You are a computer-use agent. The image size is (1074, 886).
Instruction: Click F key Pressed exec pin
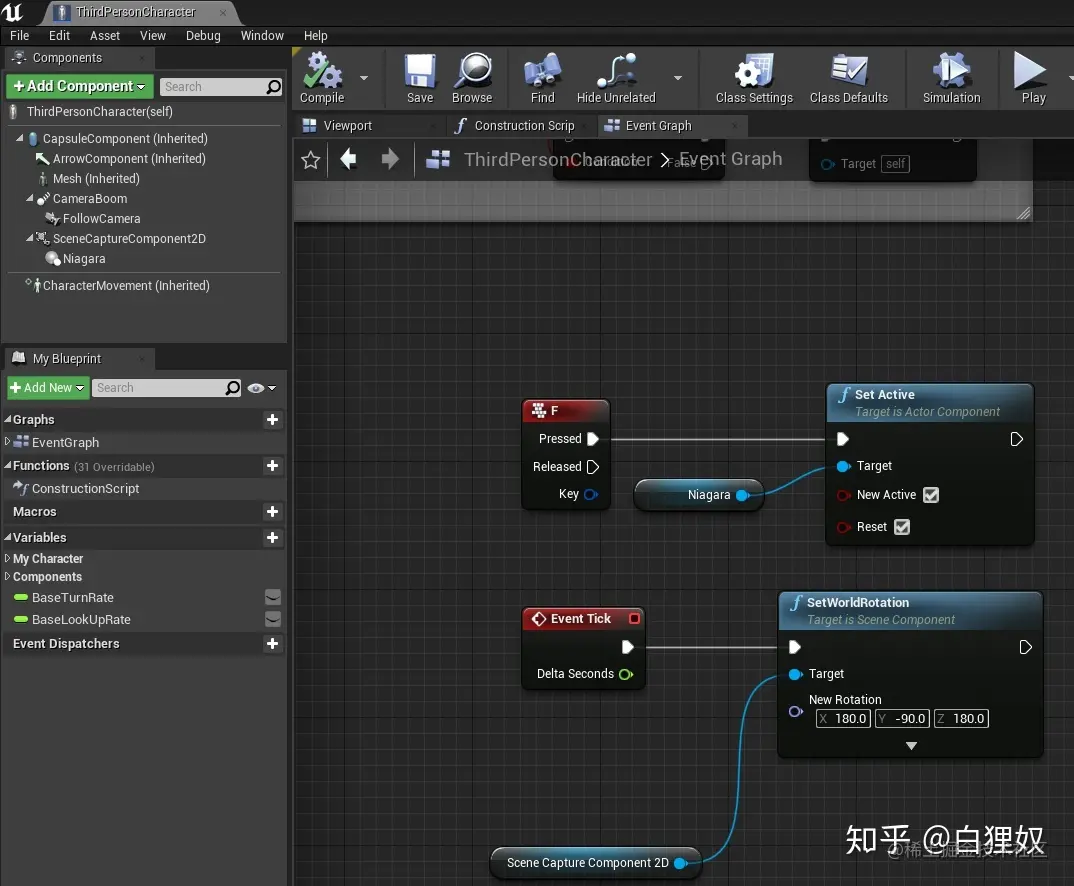[x=593, y=439]
